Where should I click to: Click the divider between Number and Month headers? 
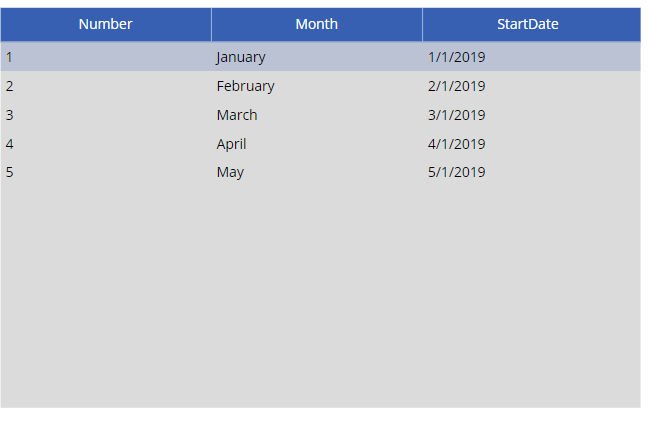point(211,24)
